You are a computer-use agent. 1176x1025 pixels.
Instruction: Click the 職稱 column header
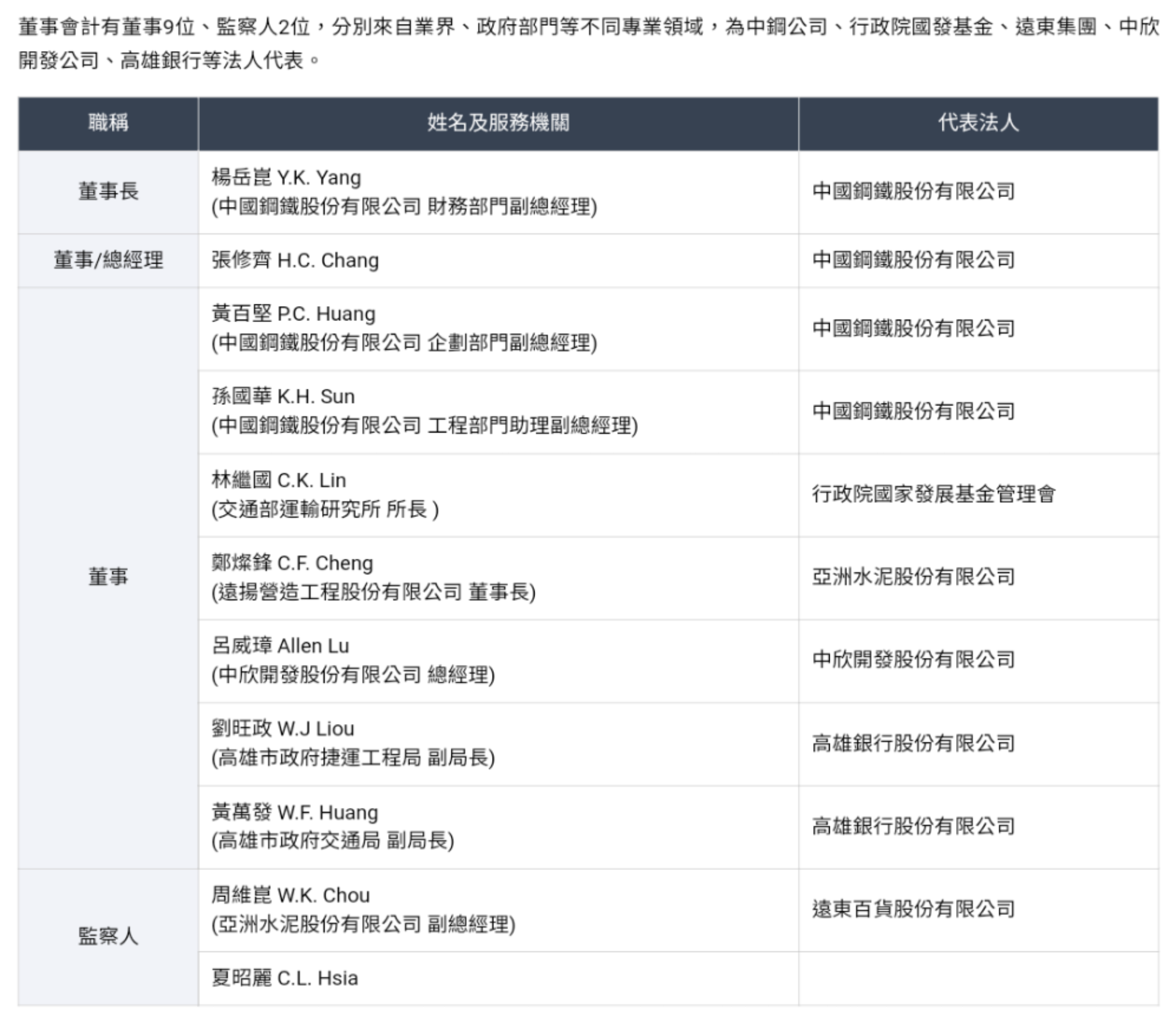(108, 123)
